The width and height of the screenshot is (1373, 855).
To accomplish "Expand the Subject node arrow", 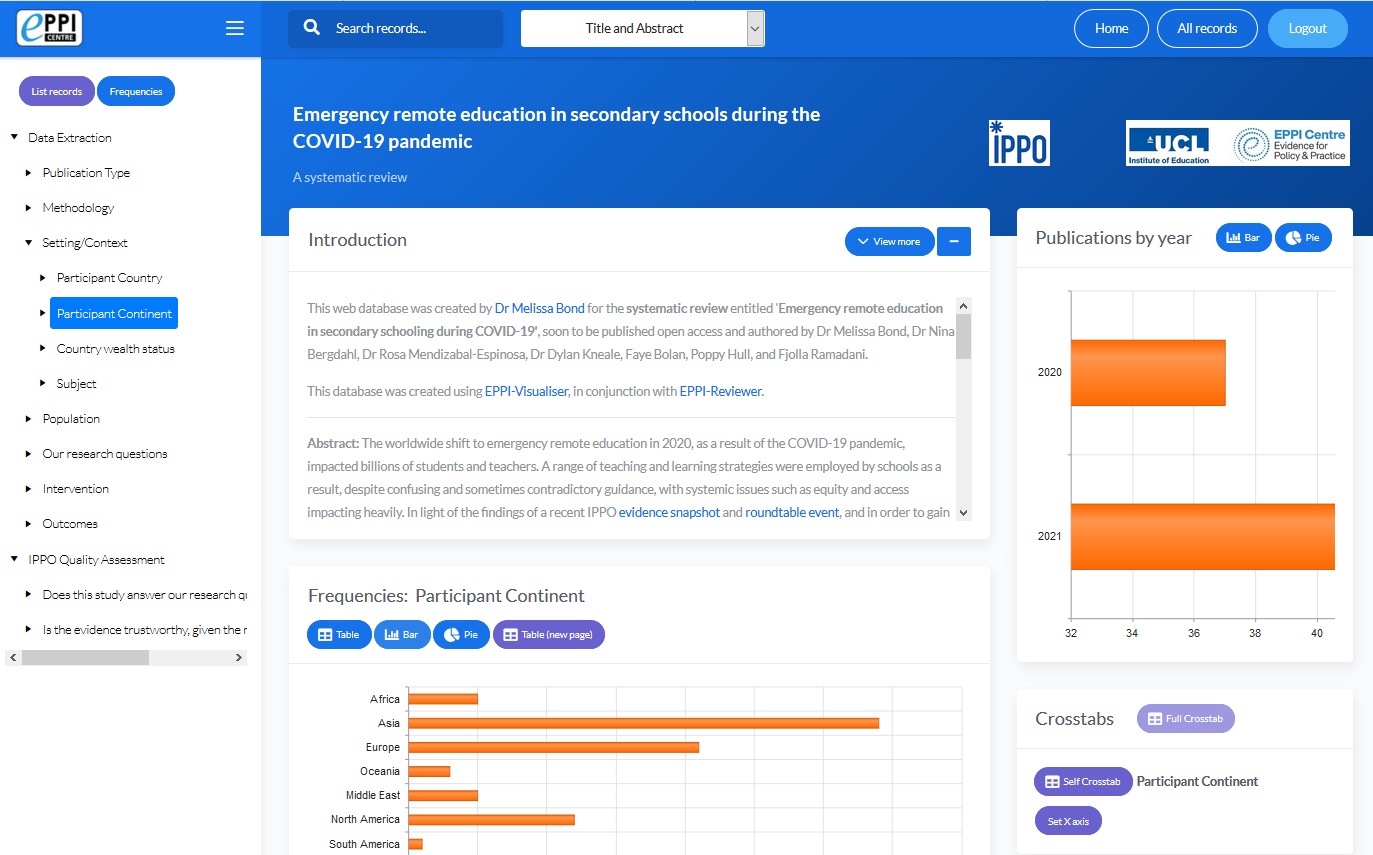I will tap(42, 383).
